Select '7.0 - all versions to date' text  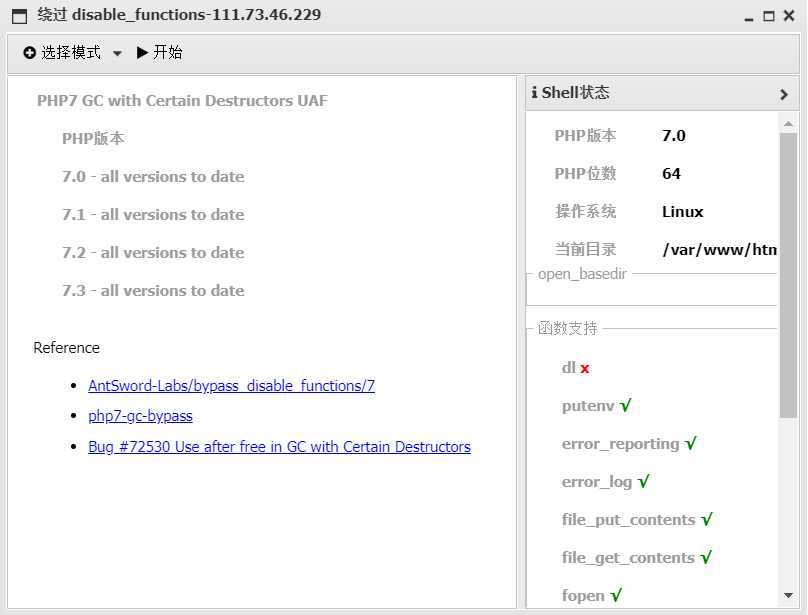[153, 177]
